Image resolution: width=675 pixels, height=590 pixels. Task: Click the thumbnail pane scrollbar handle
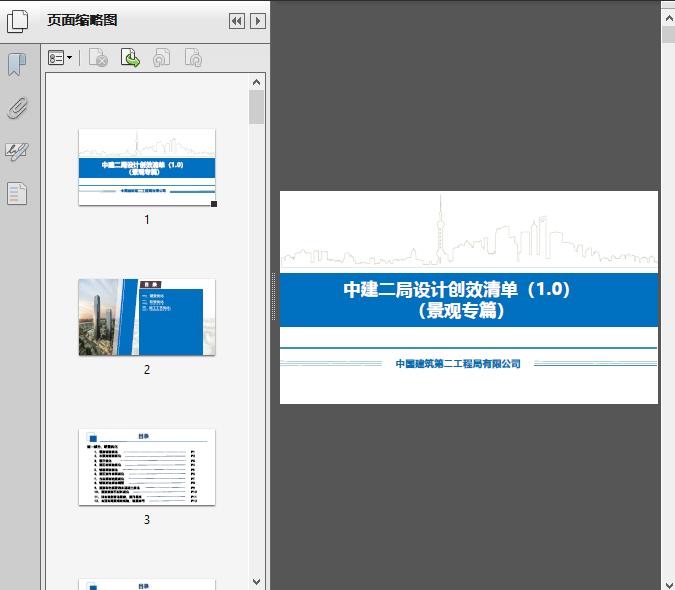(x=257, y=107)
